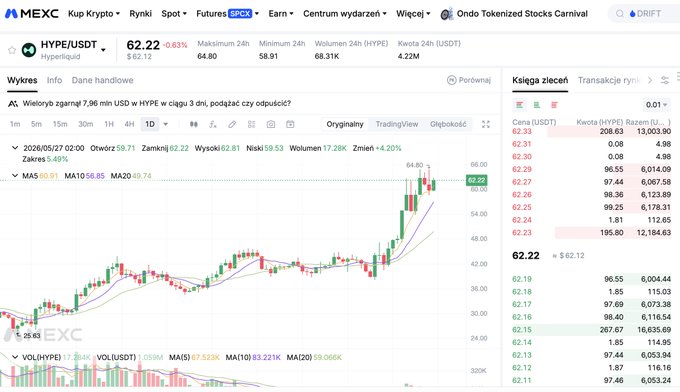Switch to Dane handlowe tab
This screenshot has width=680, height=392.
pos(102,80)
